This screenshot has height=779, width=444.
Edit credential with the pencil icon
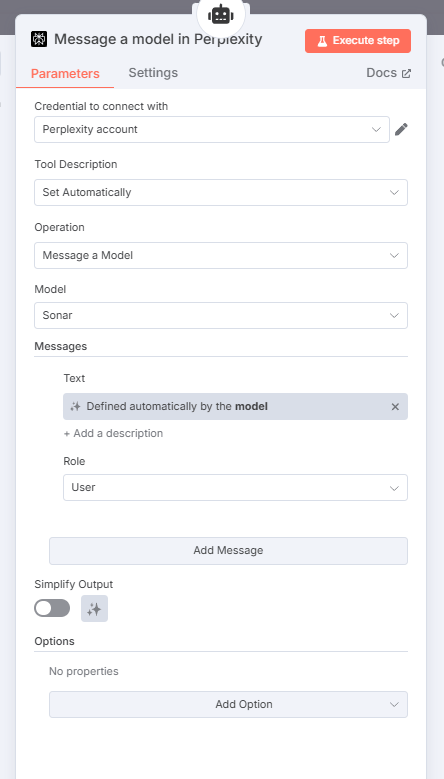401,130
